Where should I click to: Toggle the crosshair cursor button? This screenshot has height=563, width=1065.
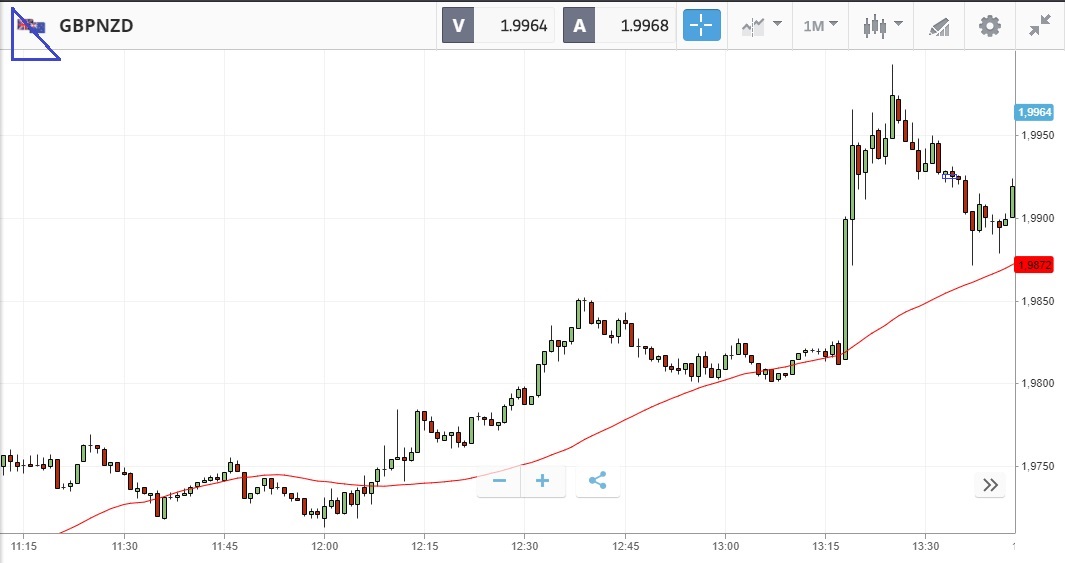[x=702, y=25]
